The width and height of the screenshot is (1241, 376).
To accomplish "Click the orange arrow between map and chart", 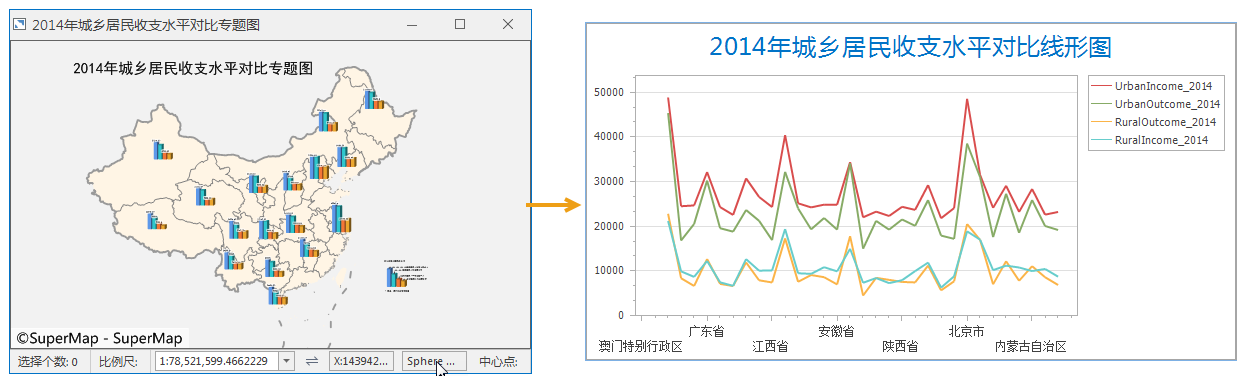I will 554,205.
